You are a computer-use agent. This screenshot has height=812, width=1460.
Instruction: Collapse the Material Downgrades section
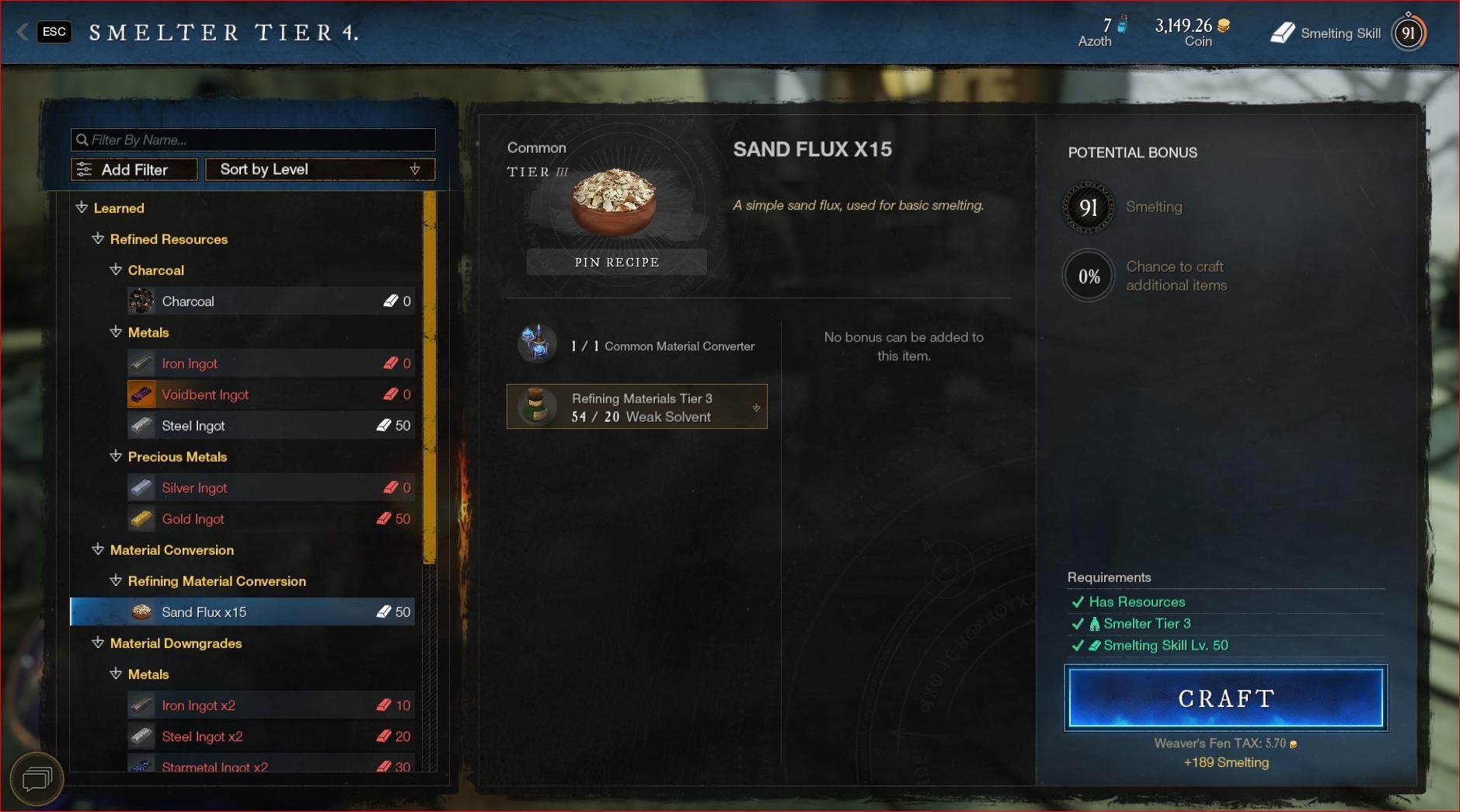click(98, 643)
